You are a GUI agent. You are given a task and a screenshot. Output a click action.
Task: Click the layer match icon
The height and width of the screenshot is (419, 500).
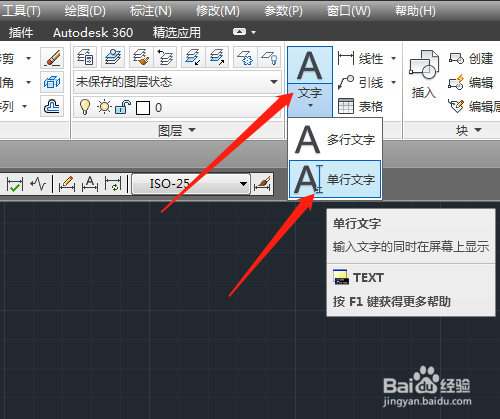(141, 57)
